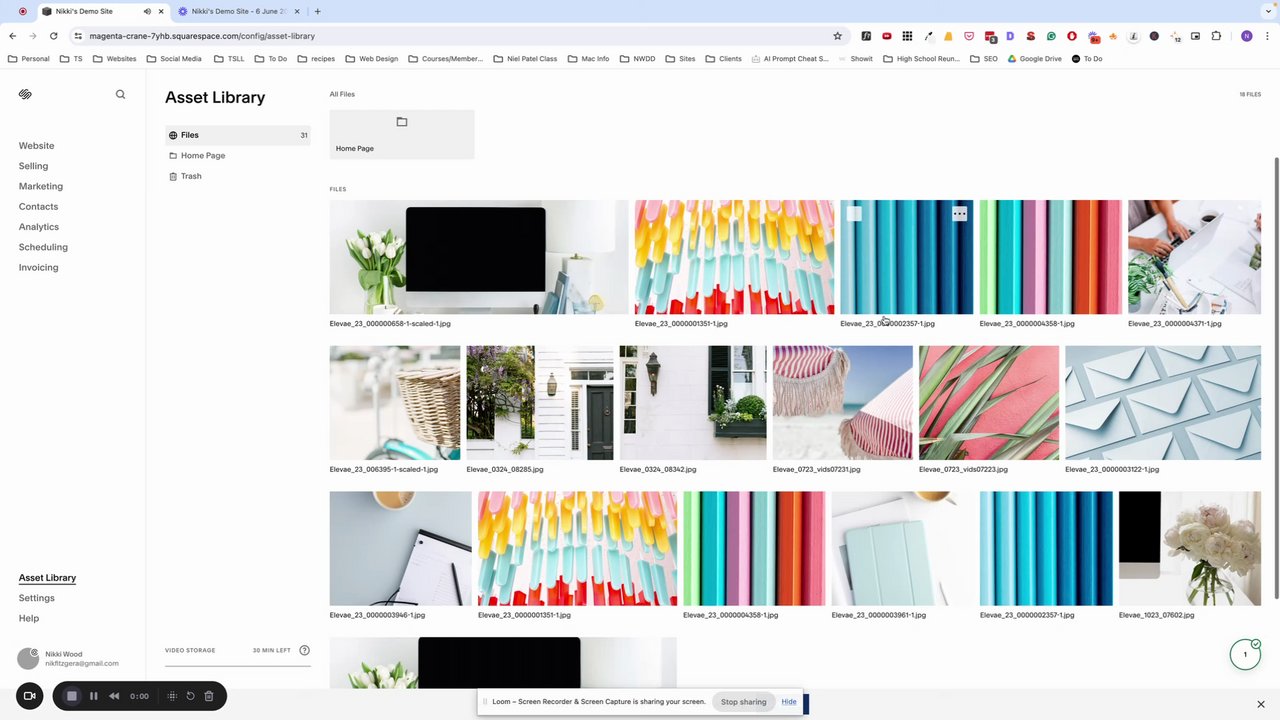Open Clients bookmarks folder
The image size is (1280, 720).
[723, 59]
